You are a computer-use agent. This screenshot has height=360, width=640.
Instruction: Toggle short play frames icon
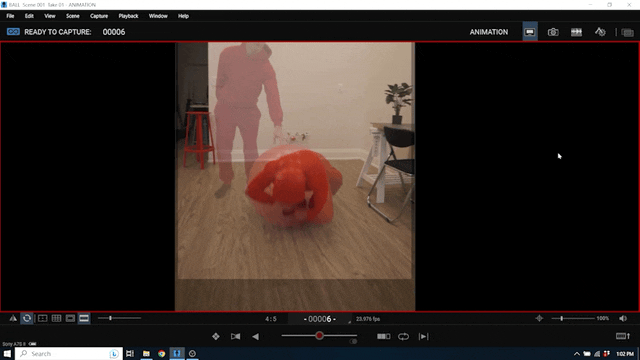coord(383,336)
